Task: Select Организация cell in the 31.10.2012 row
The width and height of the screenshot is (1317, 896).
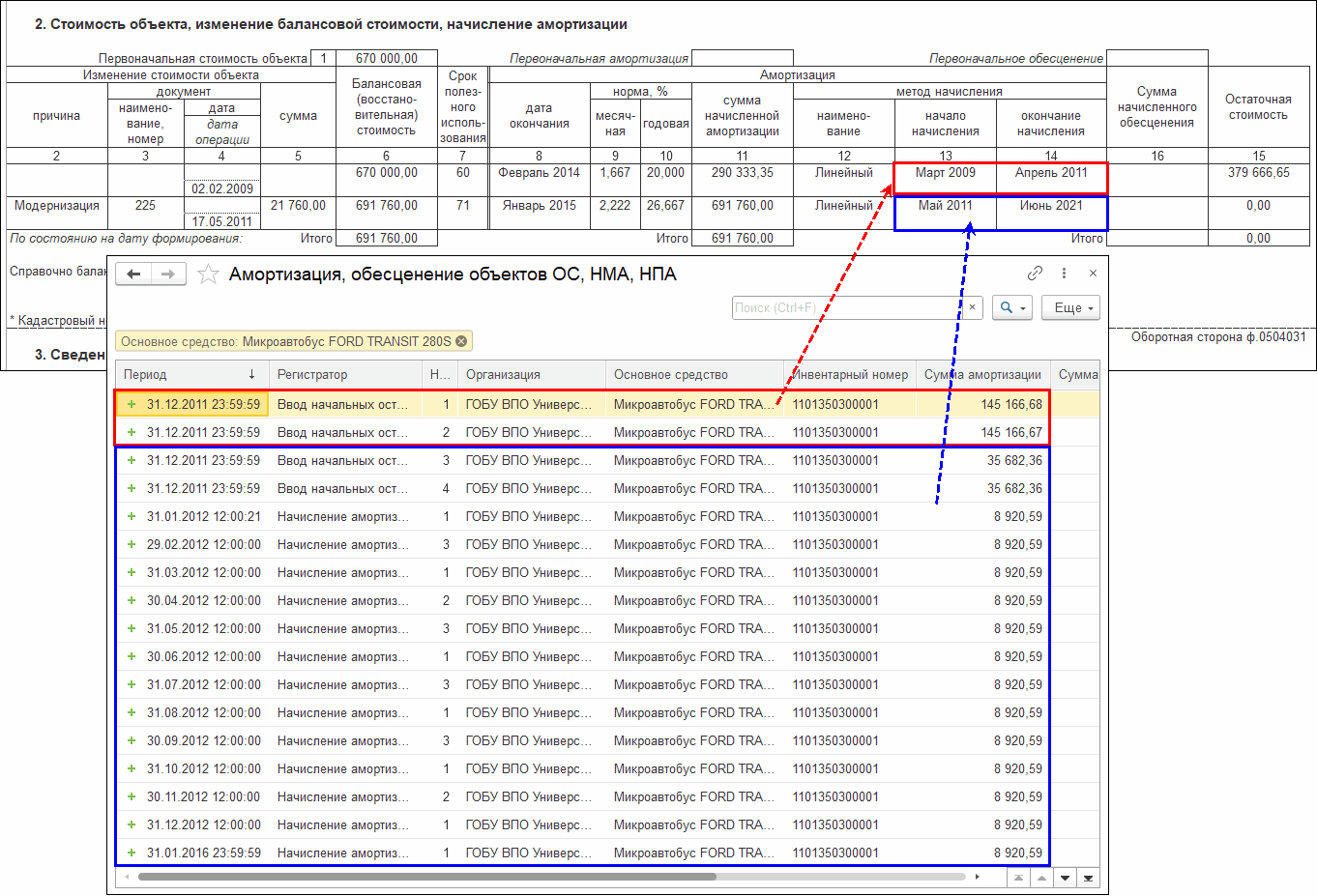Action: click(x=532, y=768)
